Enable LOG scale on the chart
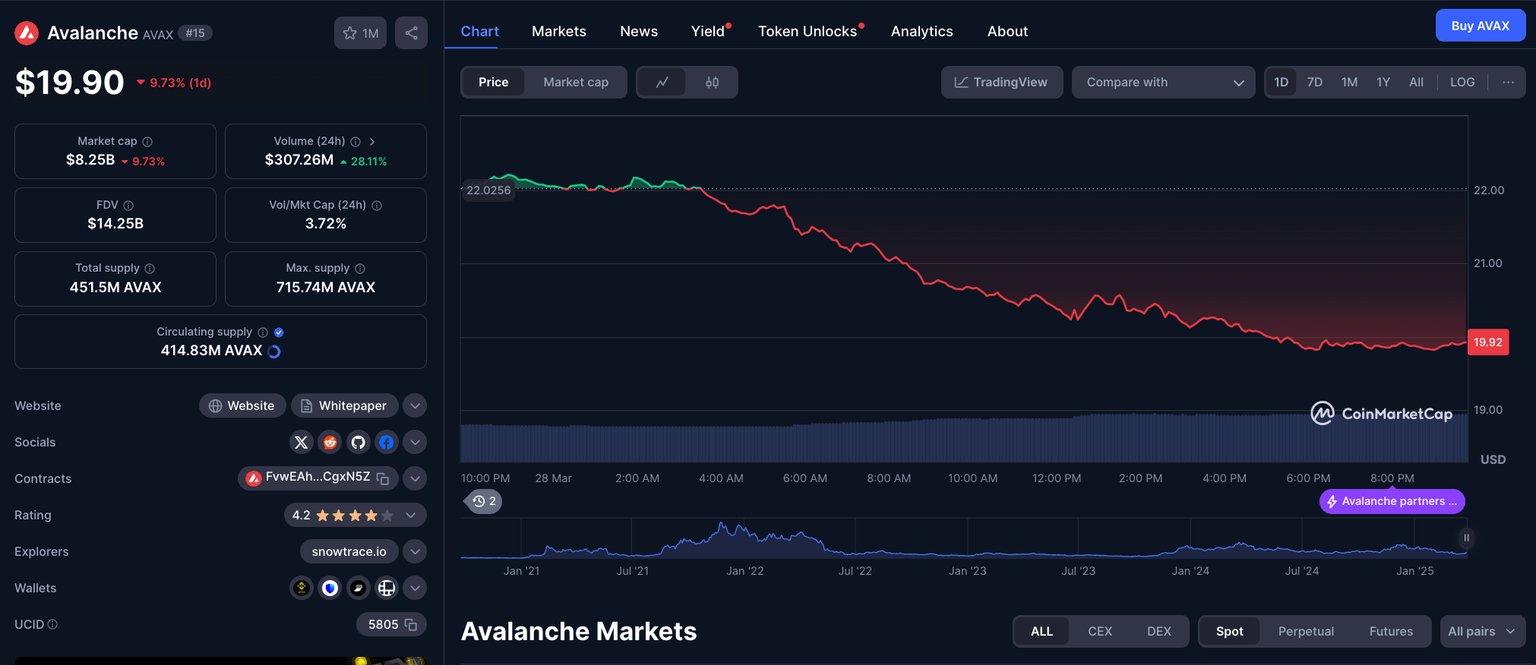 click(x=1462, y=82)
